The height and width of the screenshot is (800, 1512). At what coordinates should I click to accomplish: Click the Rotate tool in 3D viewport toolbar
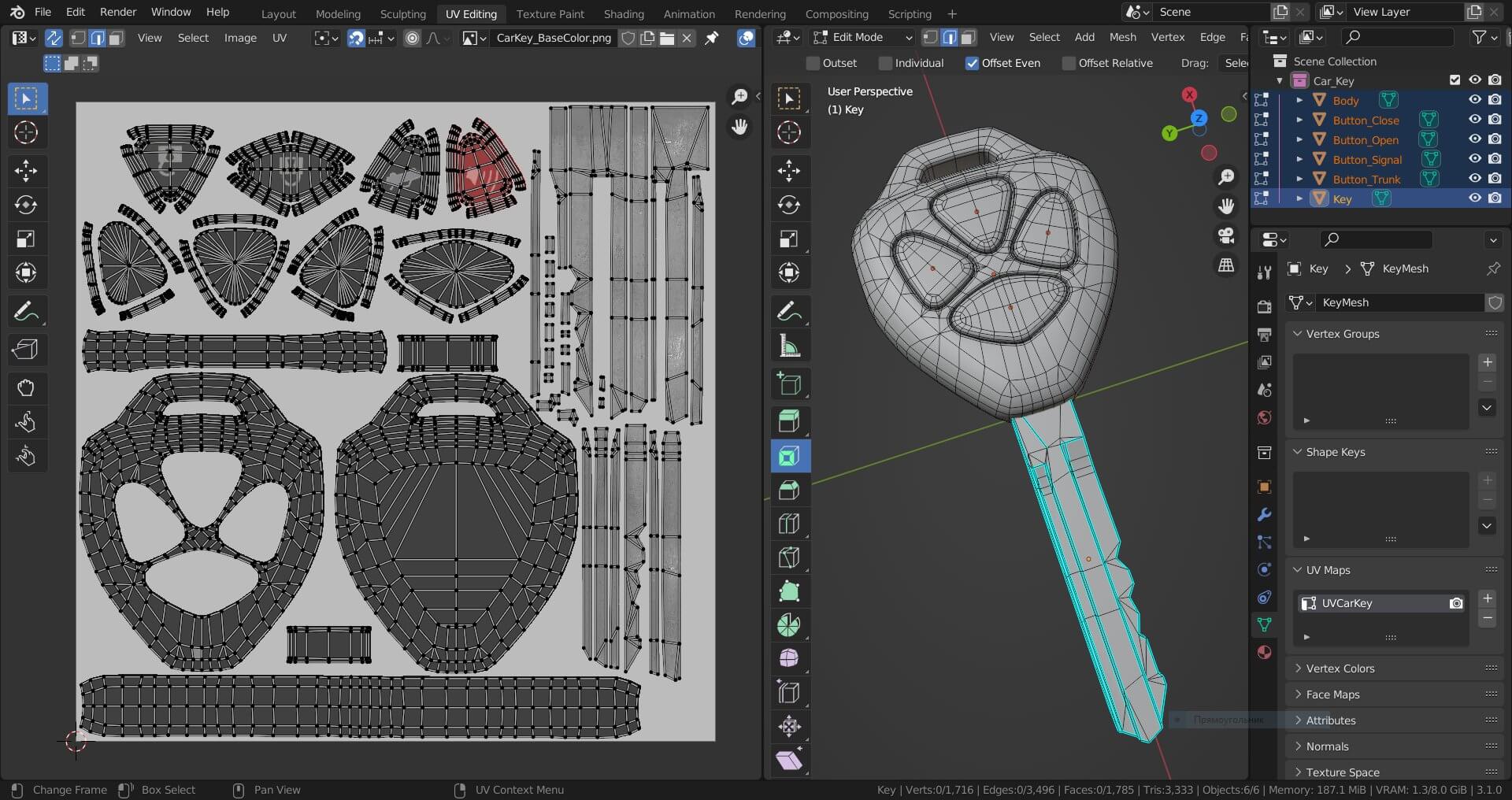point(789,205)
